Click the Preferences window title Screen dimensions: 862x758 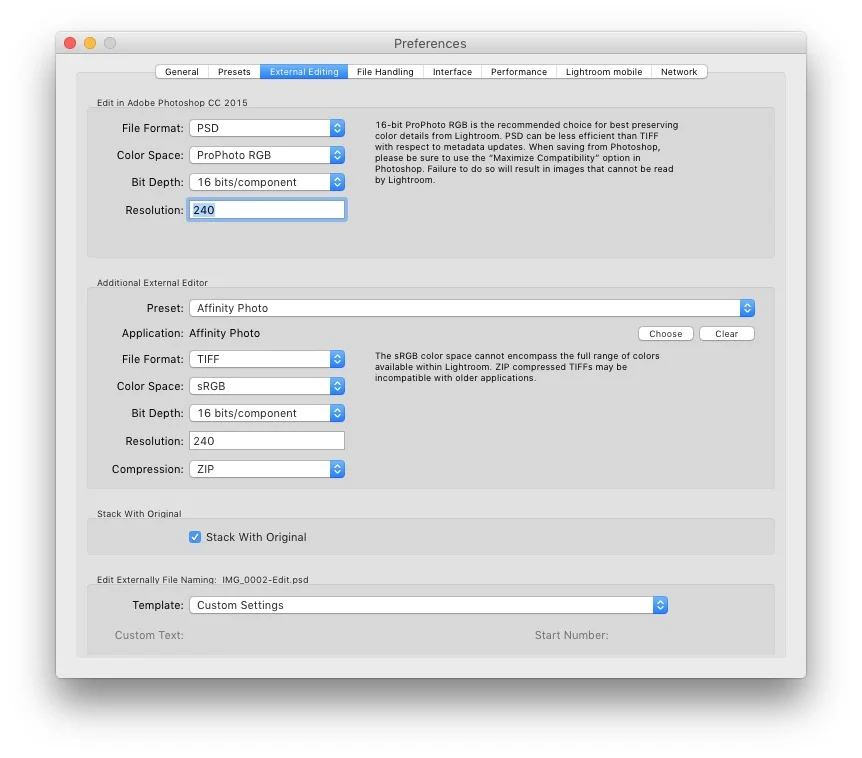(430, 43)
